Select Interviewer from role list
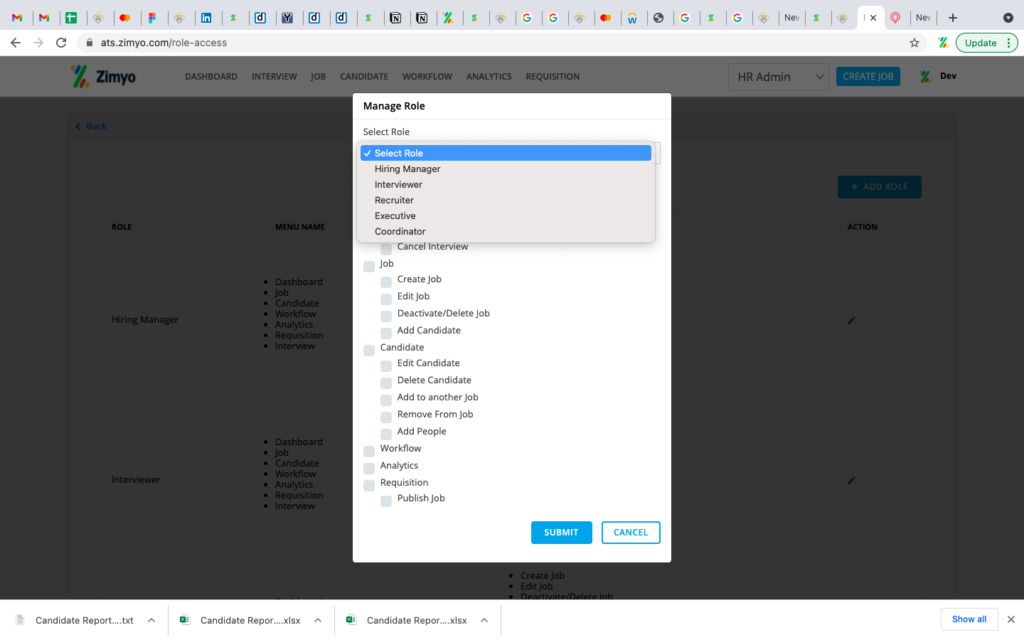 (506, 184)
